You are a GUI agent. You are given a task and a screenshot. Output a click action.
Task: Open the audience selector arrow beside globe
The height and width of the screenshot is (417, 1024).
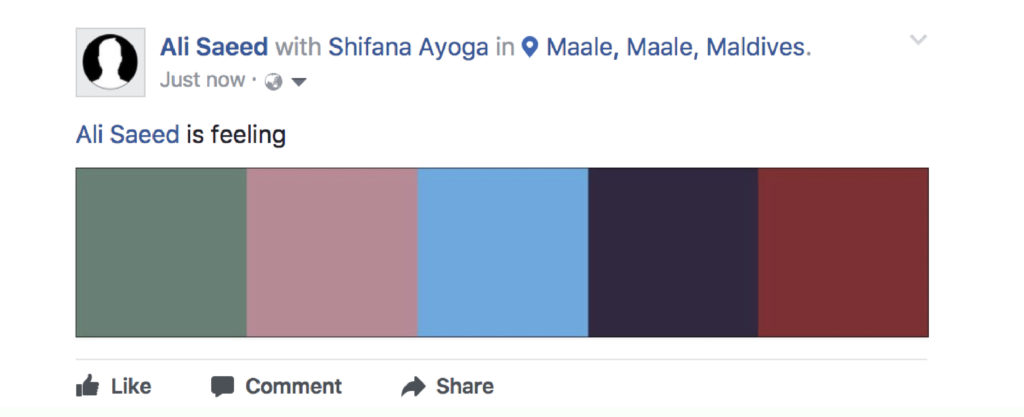pyautogui.click(x=298, y=82)
